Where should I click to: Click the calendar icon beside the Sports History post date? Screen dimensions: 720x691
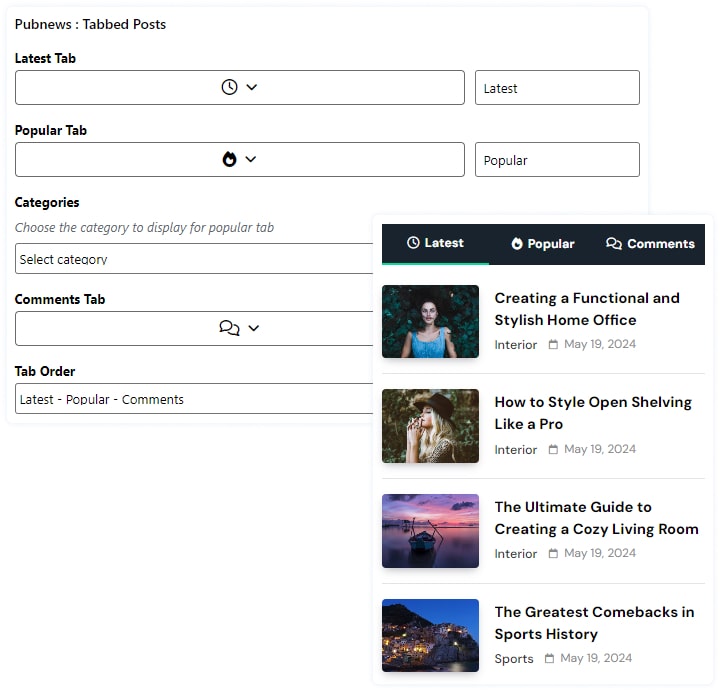click(x=549, y=658)
